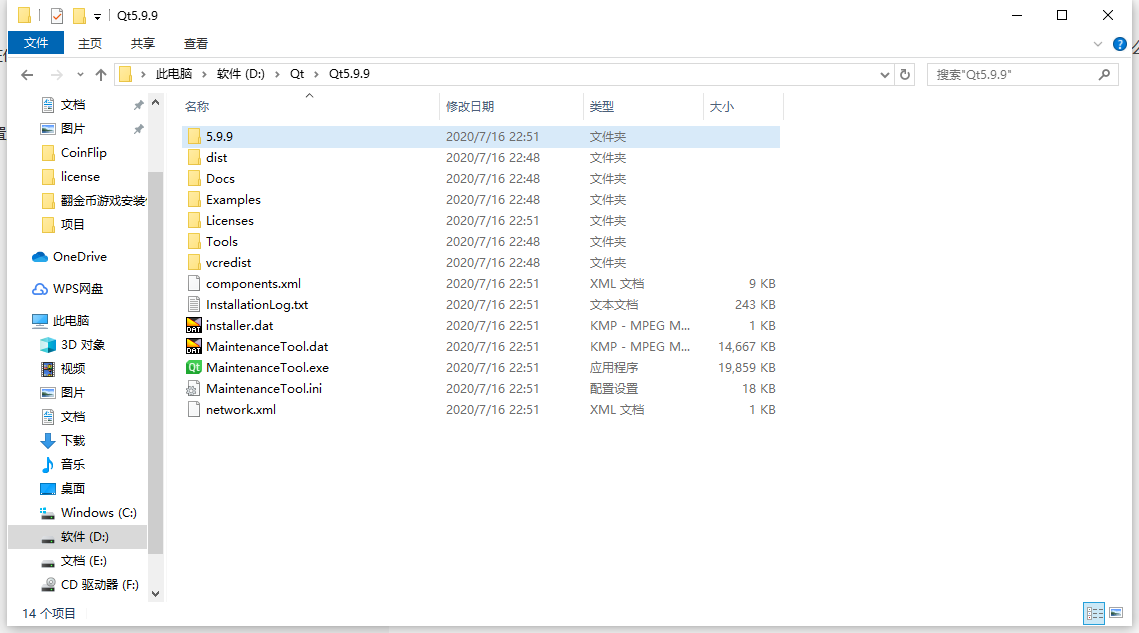Click the Forward navigation arrow
Image resolution: width=1139 pixels, height=633 pixels.
pyautogui.click(x=56, y=74)
